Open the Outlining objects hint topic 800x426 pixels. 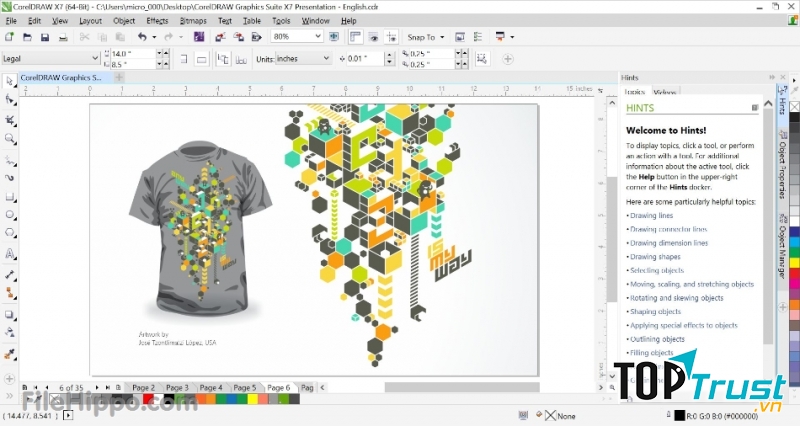(x=657, y=339)
